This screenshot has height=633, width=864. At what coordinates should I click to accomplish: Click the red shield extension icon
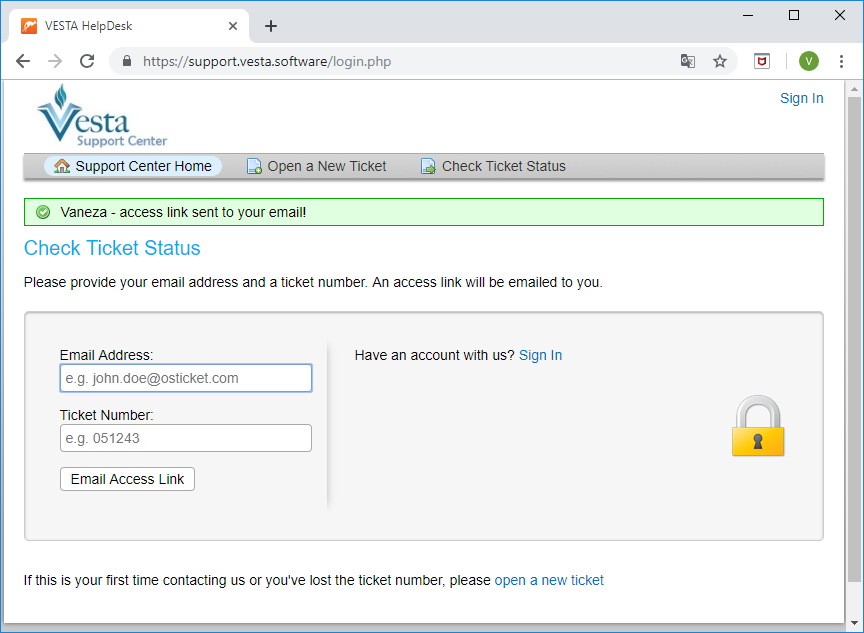[762, 61]
